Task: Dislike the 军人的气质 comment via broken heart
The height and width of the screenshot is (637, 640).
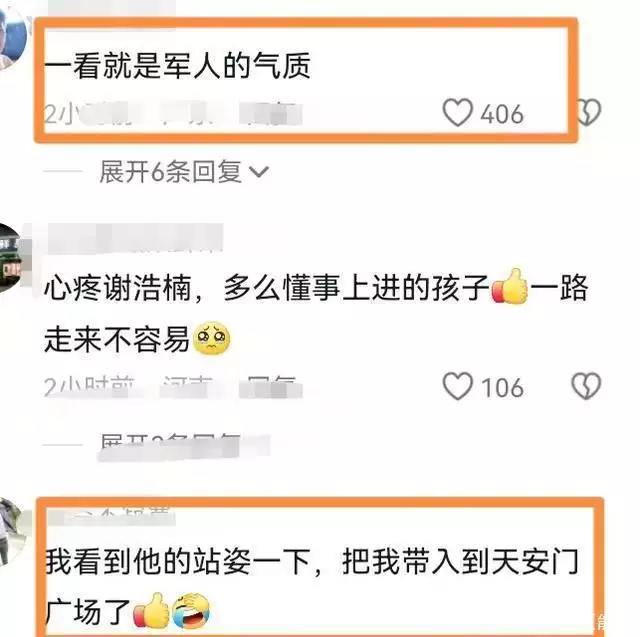Action: click(x=589, y=112)
